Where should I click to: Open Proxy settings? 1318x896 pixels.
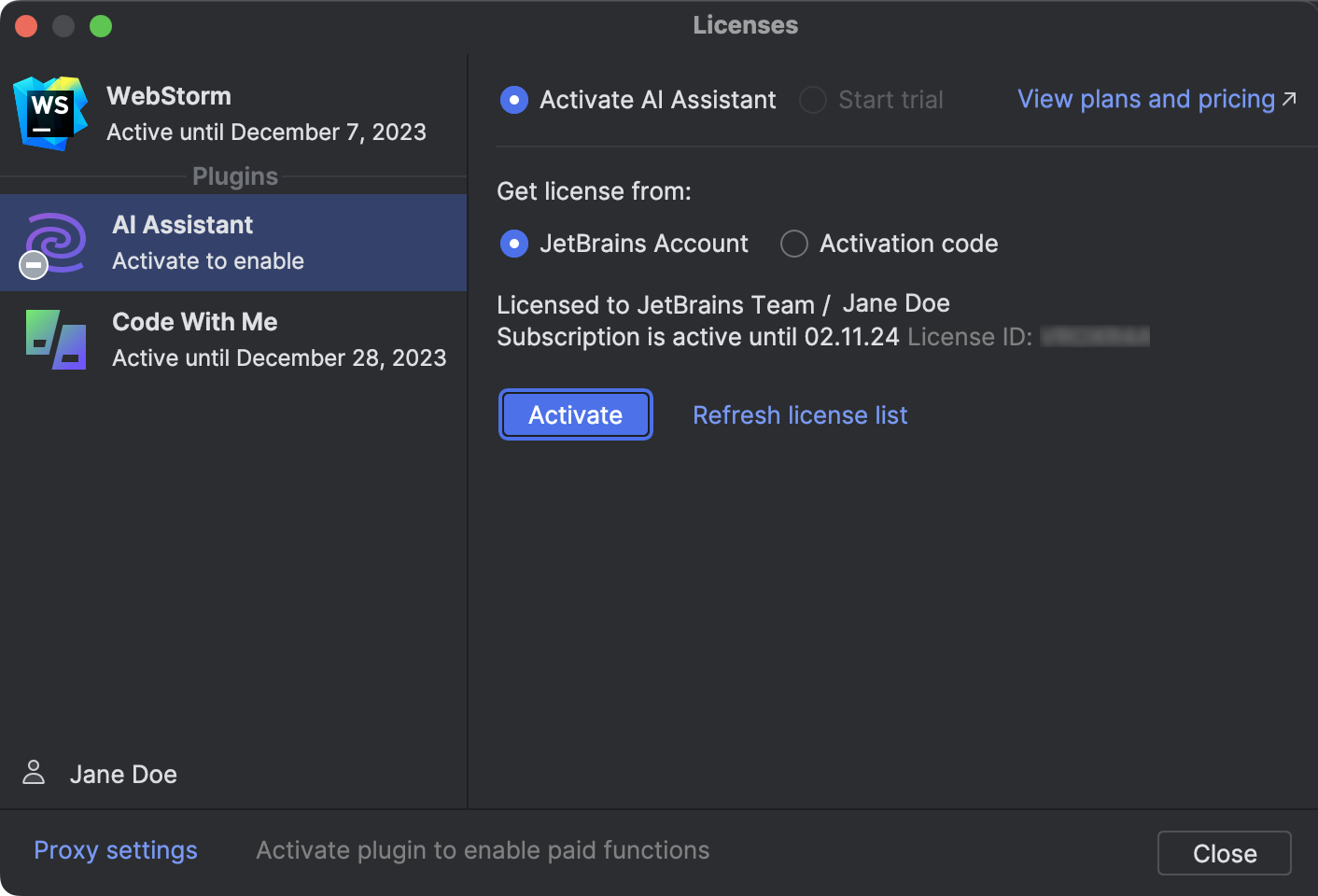pos(115,850)
